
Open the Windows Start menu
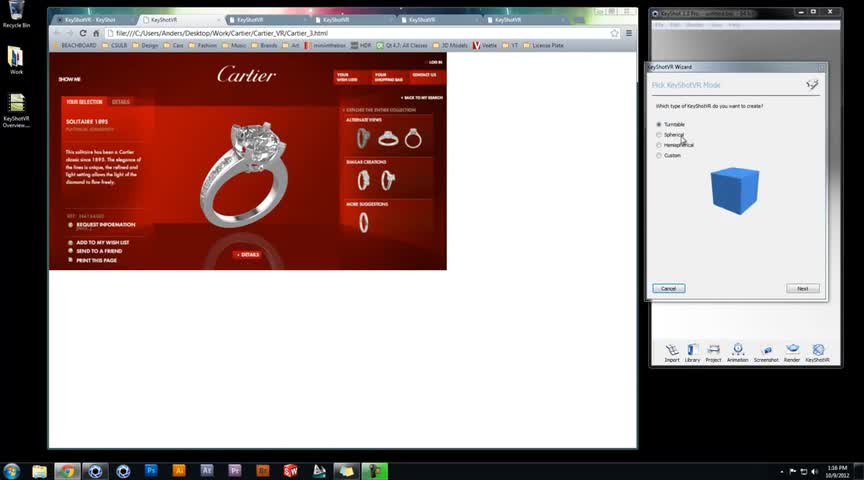coord(12,471)
